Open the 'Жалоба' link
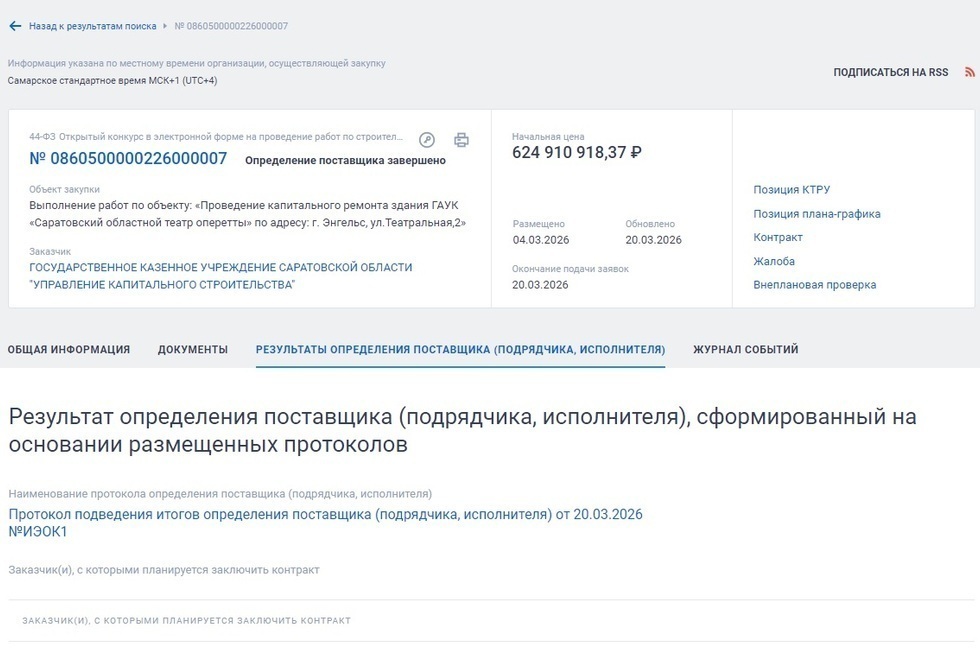The height and width of the screenshot is (653, 980). [774, 261]
